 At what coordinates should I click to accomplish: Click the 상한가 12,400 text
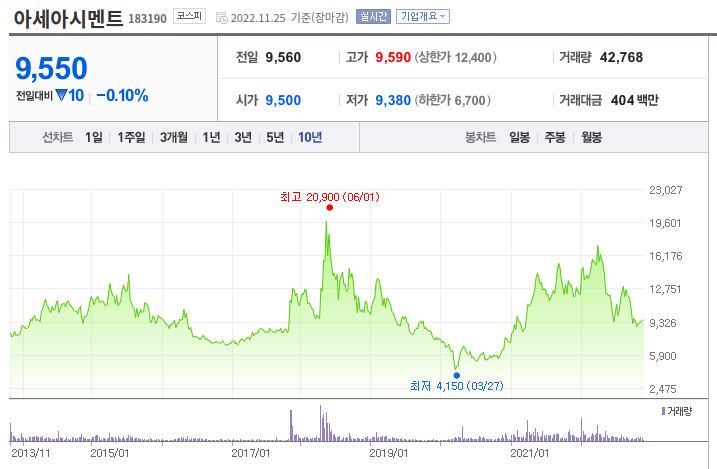[455, 57]
